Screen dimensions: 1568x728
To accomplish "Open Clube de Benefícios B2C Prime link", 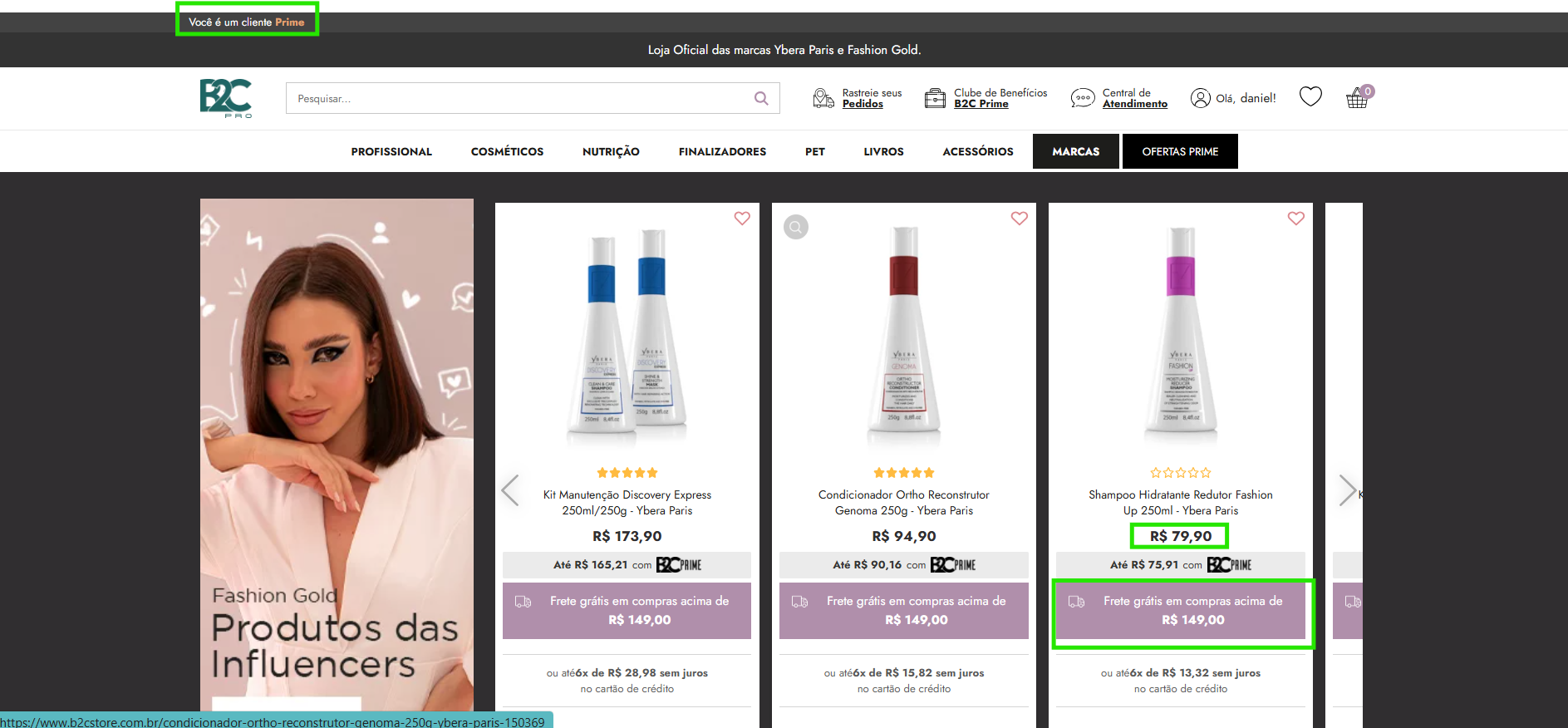I will (1000, 98).
